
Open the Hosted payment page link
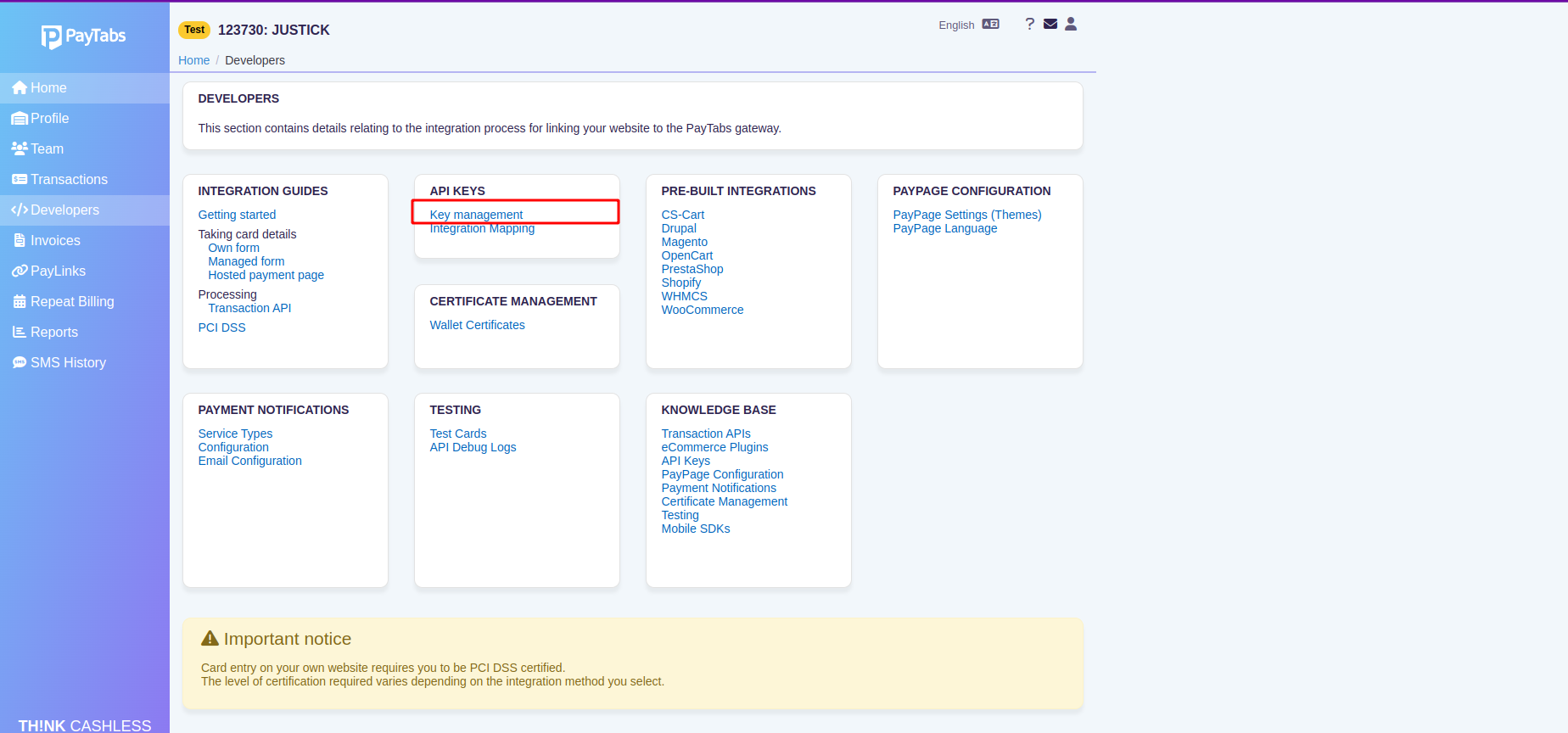[266, 275]
